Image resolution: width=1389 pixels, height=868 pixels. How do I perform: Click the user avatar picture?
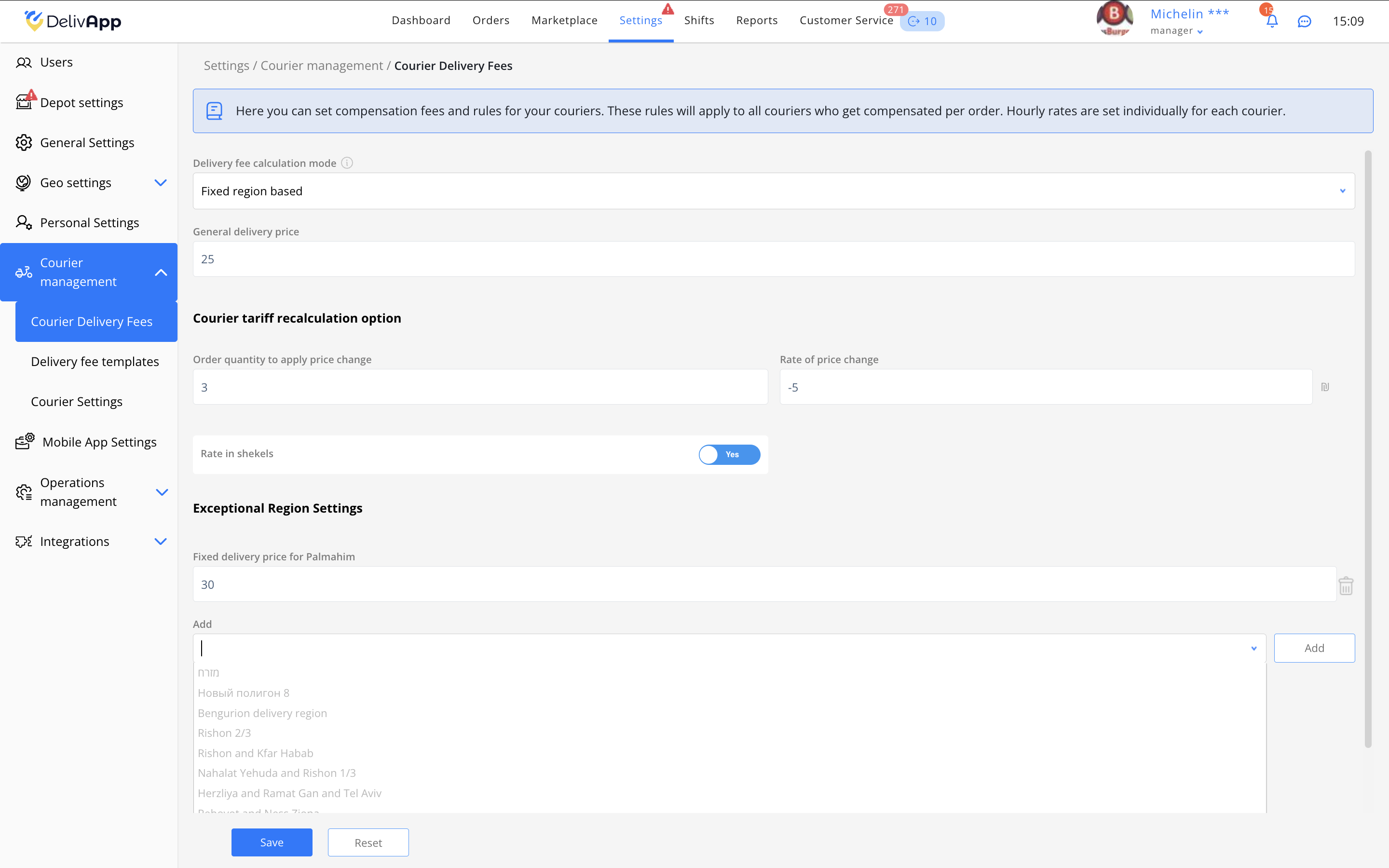(1114, 19)
